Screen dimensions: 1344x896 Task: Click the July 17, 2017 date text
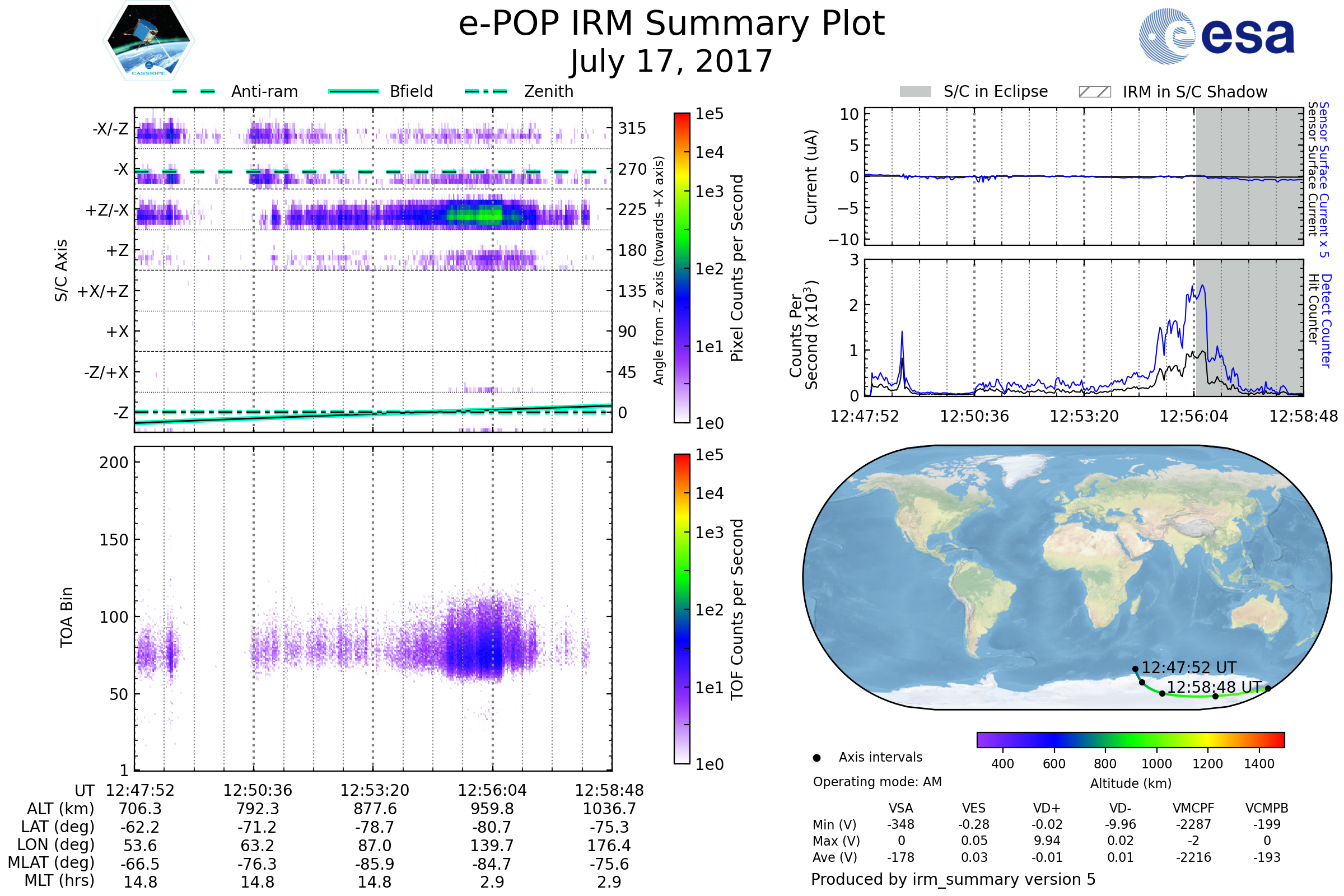click(x=671, y=61)
